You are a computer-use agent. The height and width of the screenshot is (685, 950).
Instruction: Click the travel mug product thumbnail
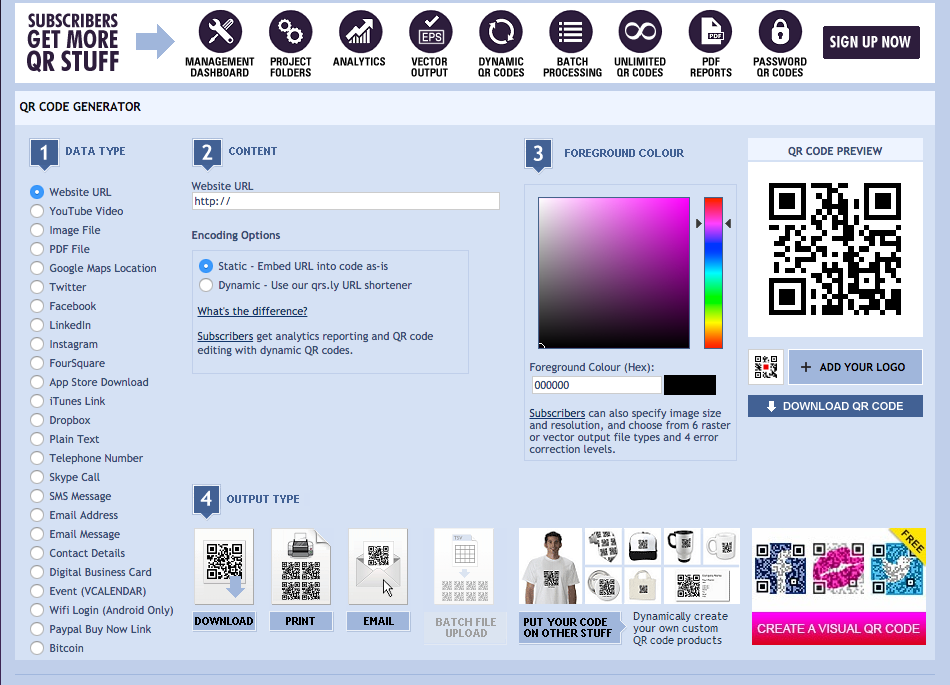click(682, 546)
